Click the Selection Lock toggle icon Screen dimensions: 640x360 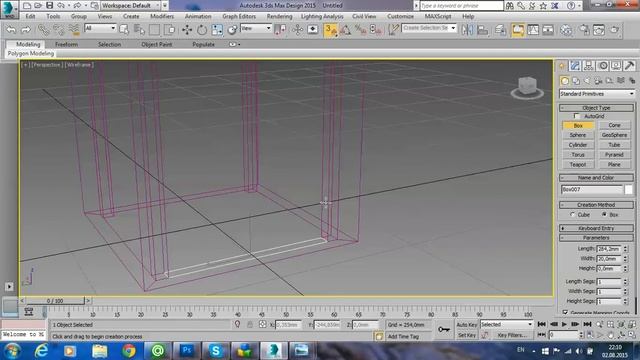click(250, 324)
